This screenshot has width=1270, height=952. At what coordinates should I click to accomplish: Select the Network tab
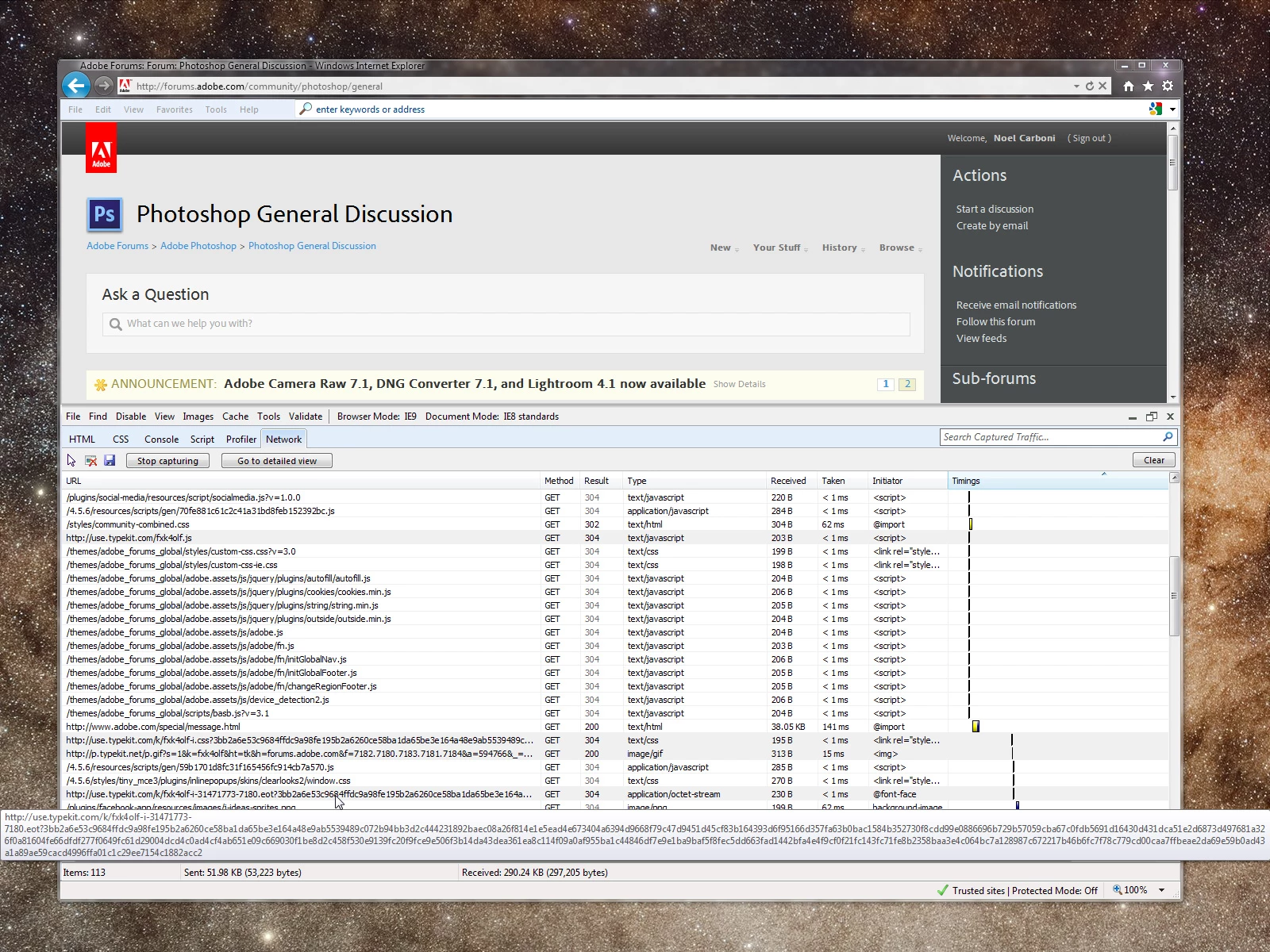click(x=283, y=440)
